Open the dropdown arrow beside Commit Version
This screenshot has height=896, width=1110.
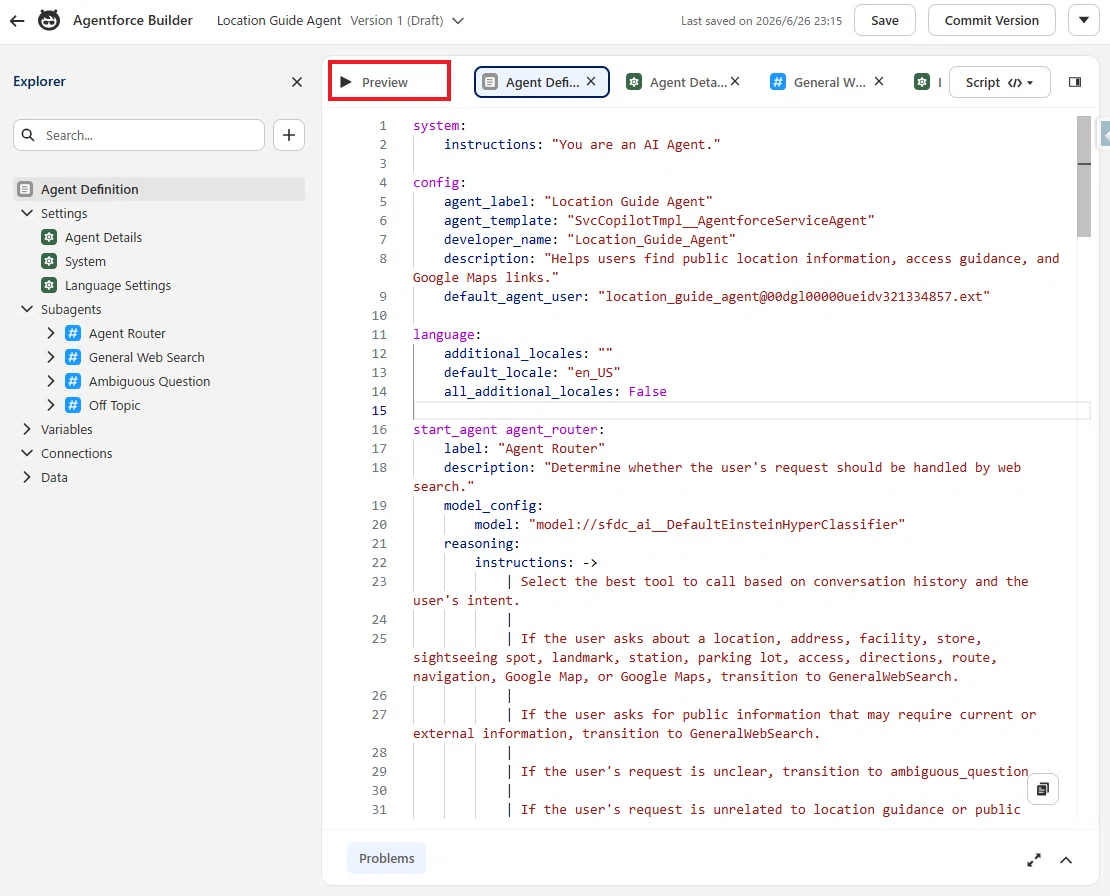point(1083,21)
